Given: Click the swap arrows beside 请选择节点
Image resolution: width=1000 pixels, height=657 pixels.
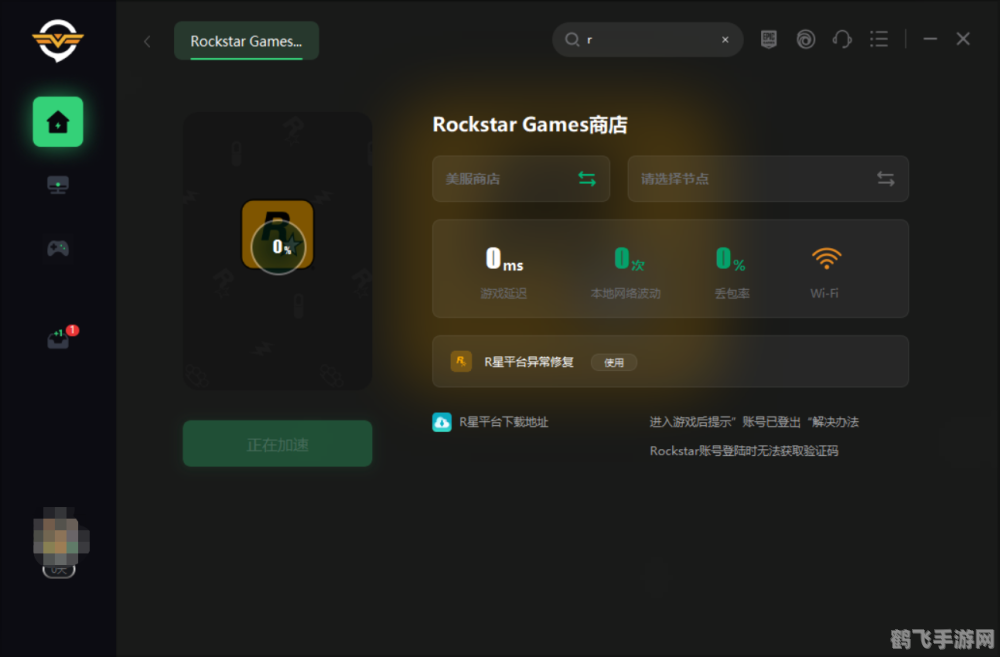Looking at the screenshot, I should pos(885,178).
